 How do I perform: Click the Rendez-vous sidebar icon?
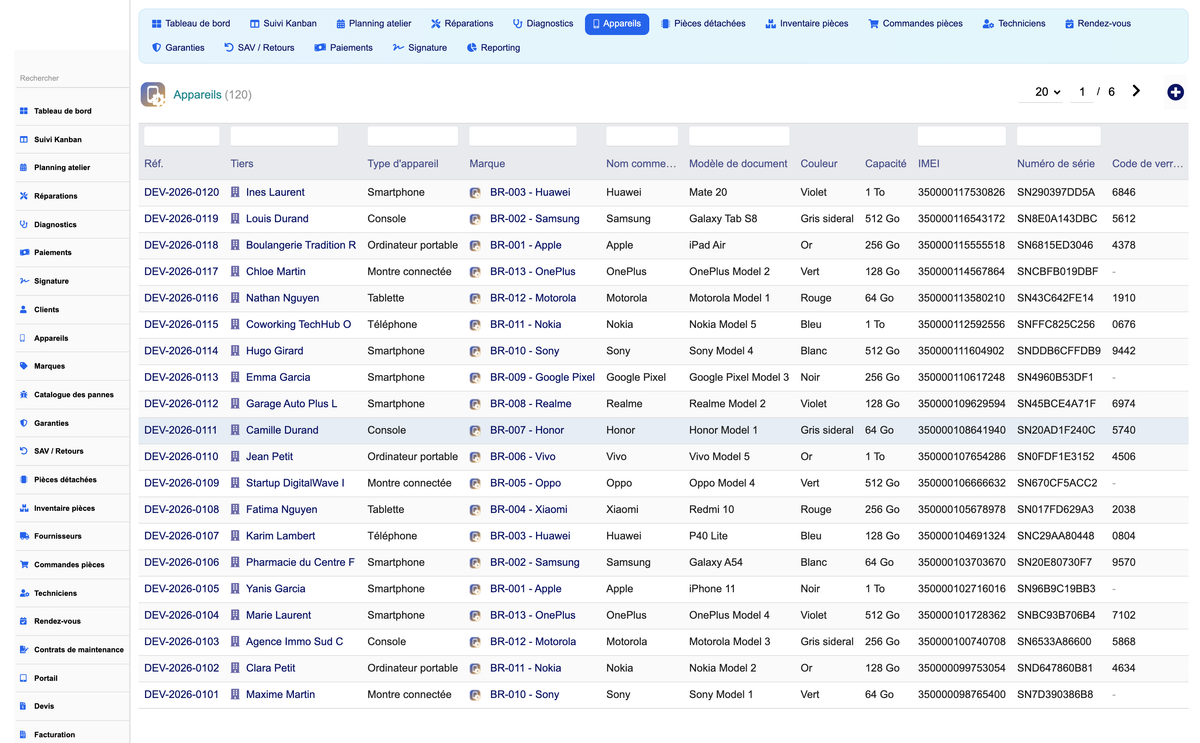tap(24, 621)
